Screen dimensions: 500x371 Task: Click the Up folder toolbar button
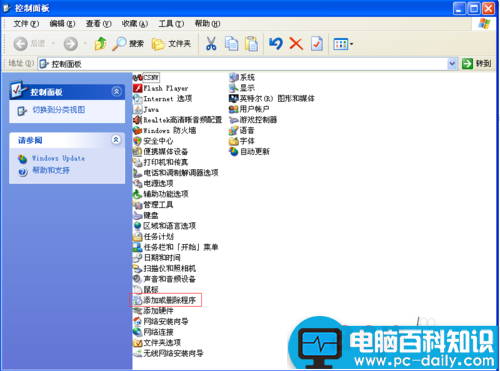[x=100, y=44]
